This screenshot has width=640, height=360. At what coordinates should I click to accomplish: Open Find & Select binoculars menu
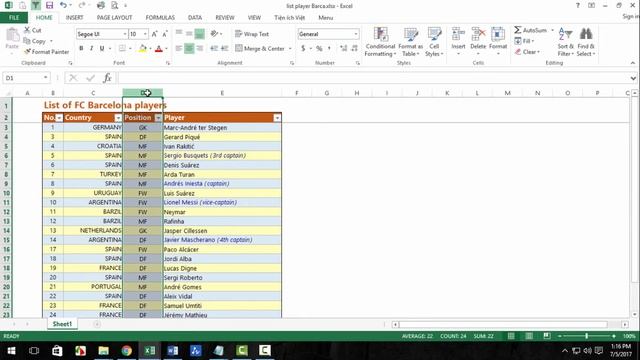click(x=586, y=42)
